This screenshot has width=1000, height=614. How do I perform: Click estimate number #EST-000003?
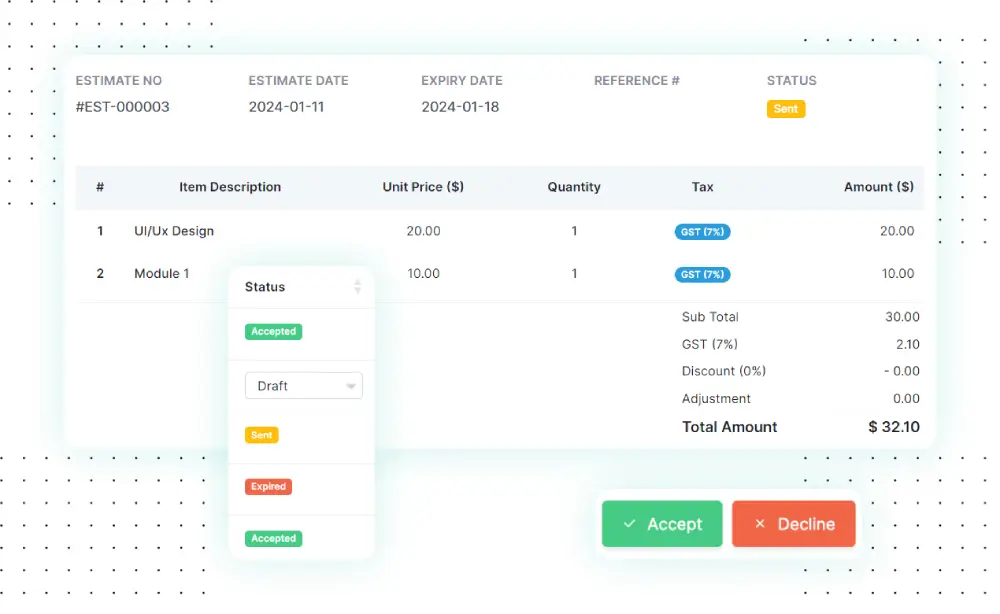(x=123, y=107)
